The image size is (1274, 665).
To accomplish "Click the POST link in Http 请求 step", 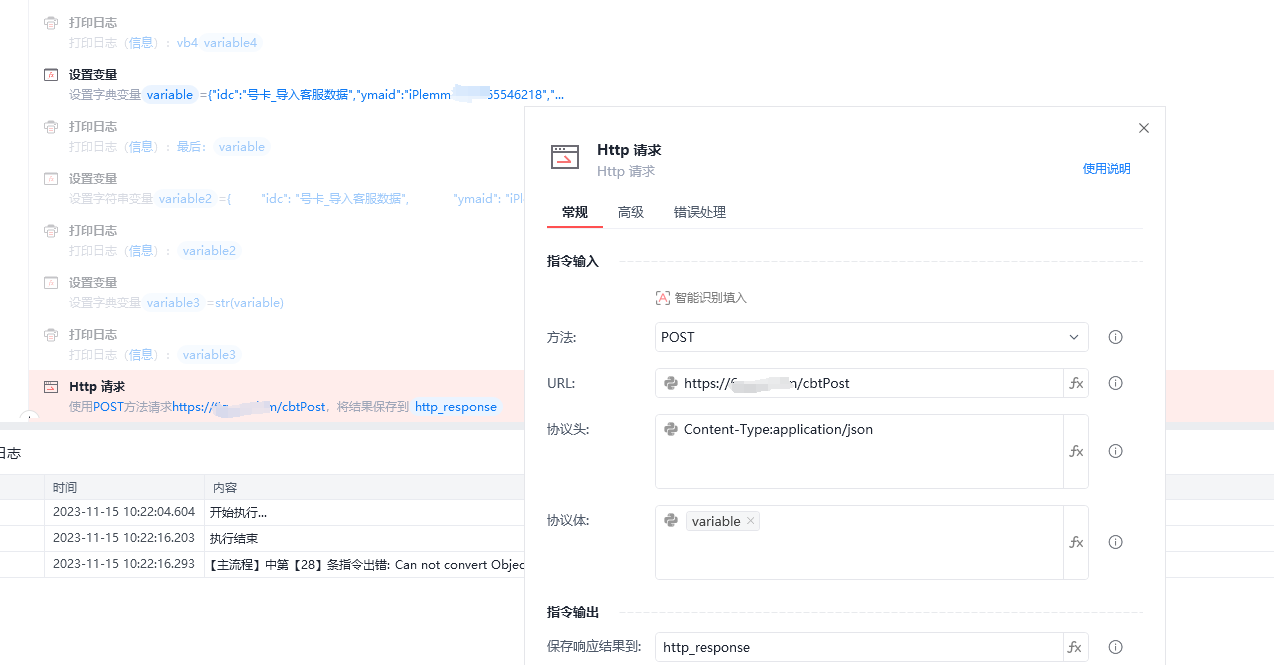I will 109,407.
